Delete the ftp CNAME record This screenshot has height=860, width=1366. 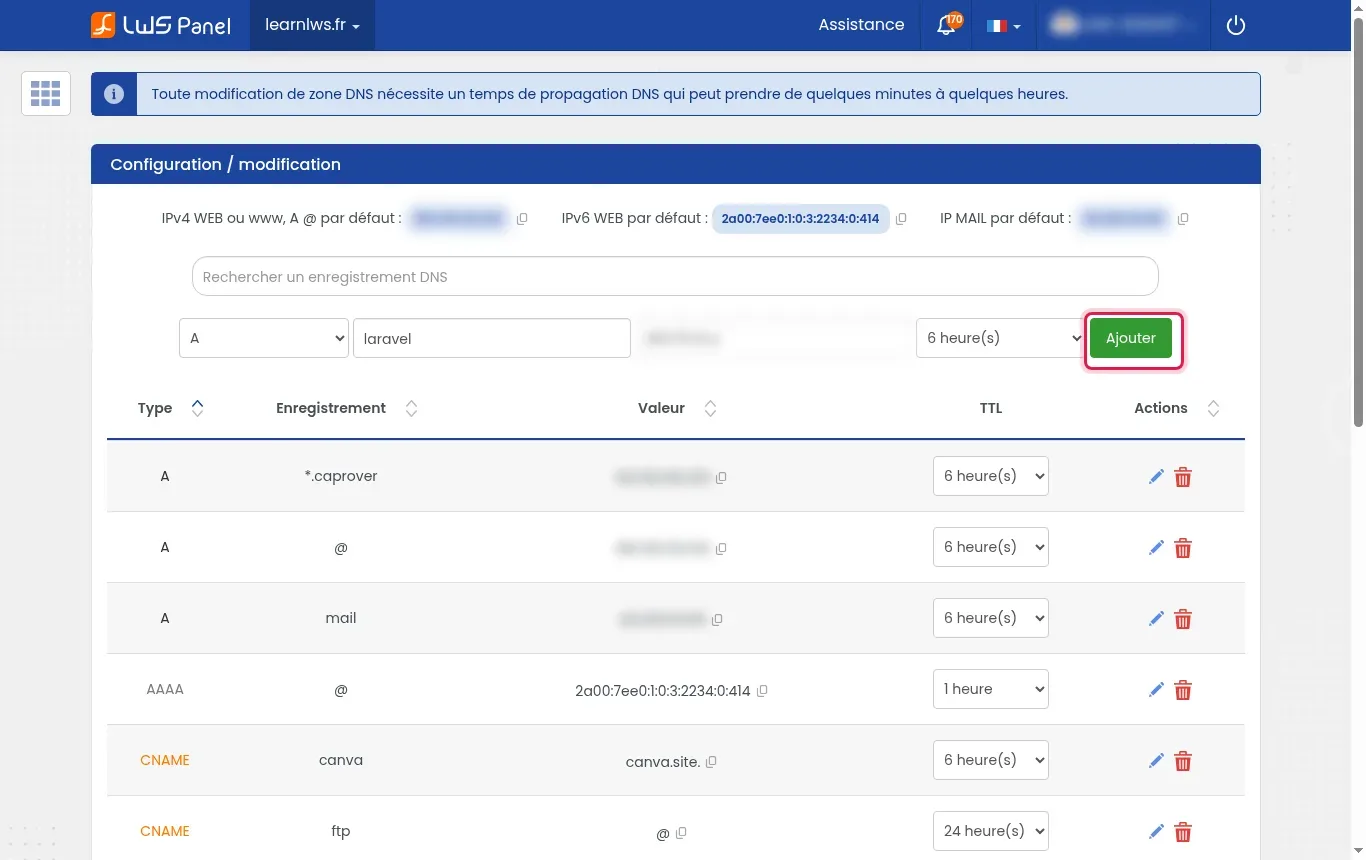click(1183, 832)
